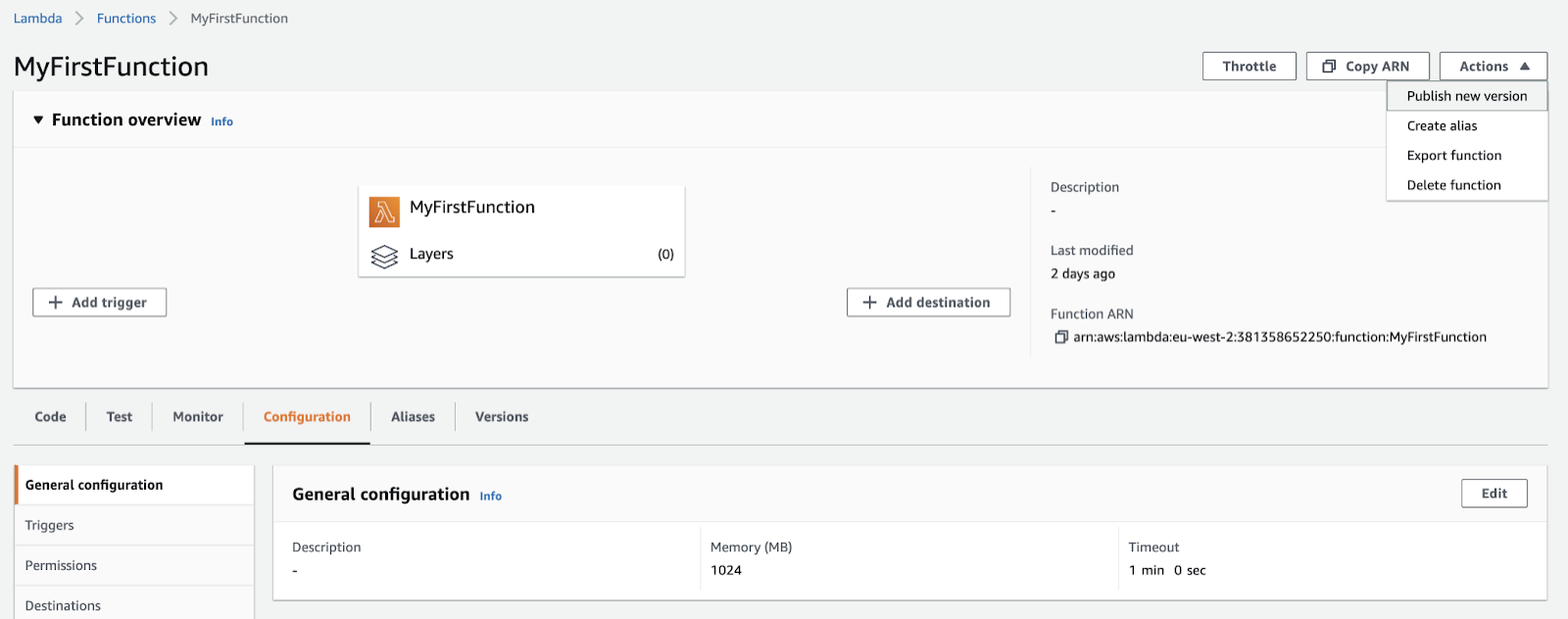Edit the General configuration settings

click(x=1494, y=494)
